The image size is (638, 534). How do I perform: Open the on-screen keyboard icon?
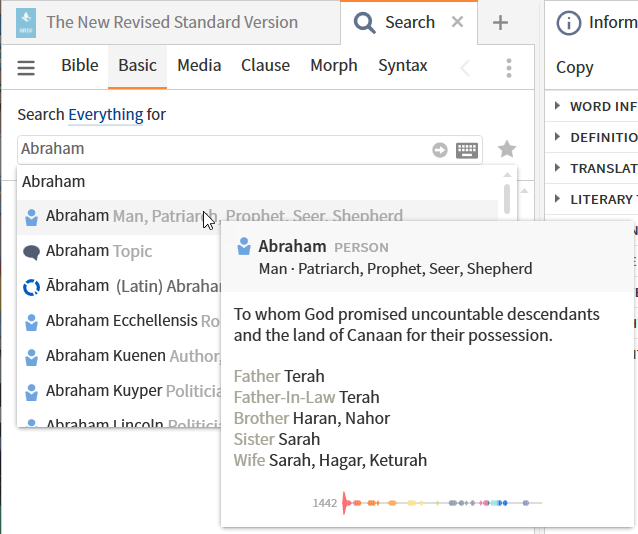(x=467, y=150)
